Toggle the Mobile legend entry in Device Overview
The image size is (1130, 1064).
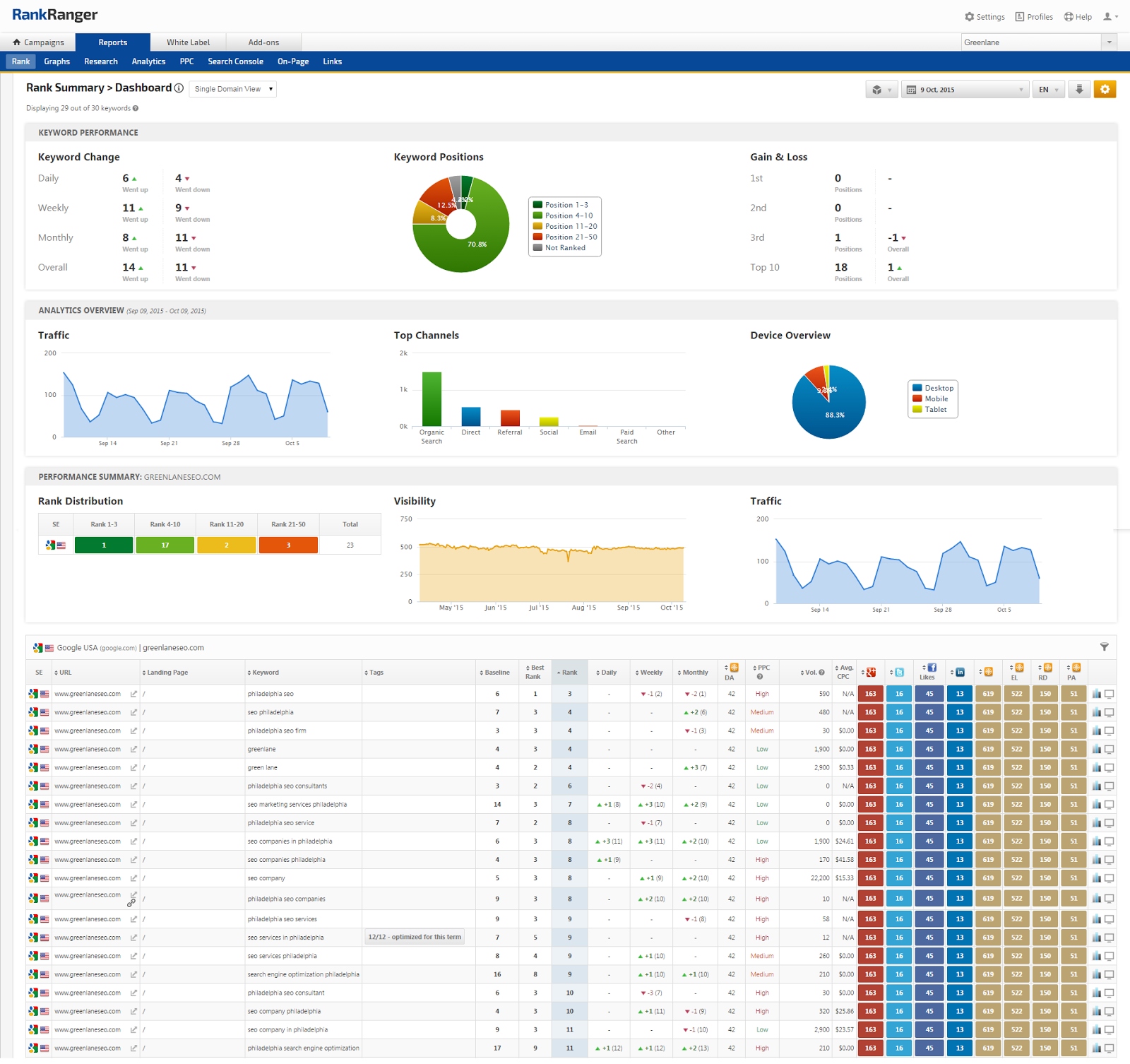coord(935,399)
